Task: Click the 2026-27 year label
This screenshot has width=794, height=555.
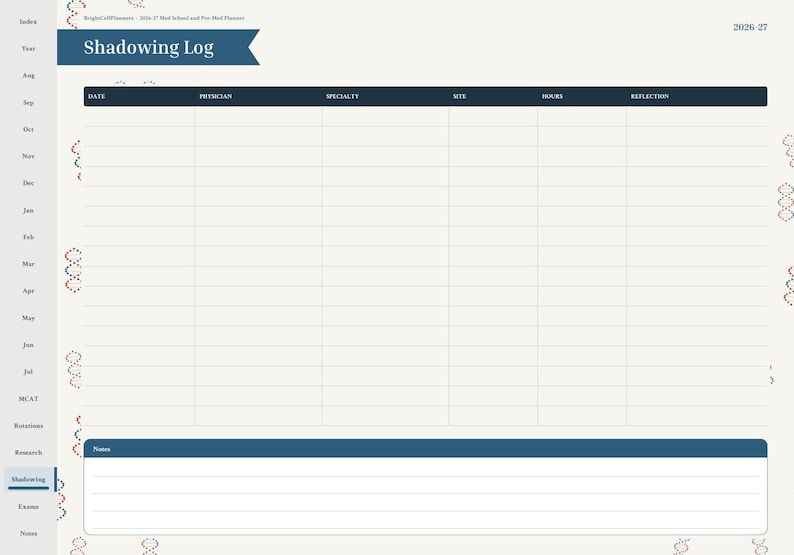Action: (750, 27)
